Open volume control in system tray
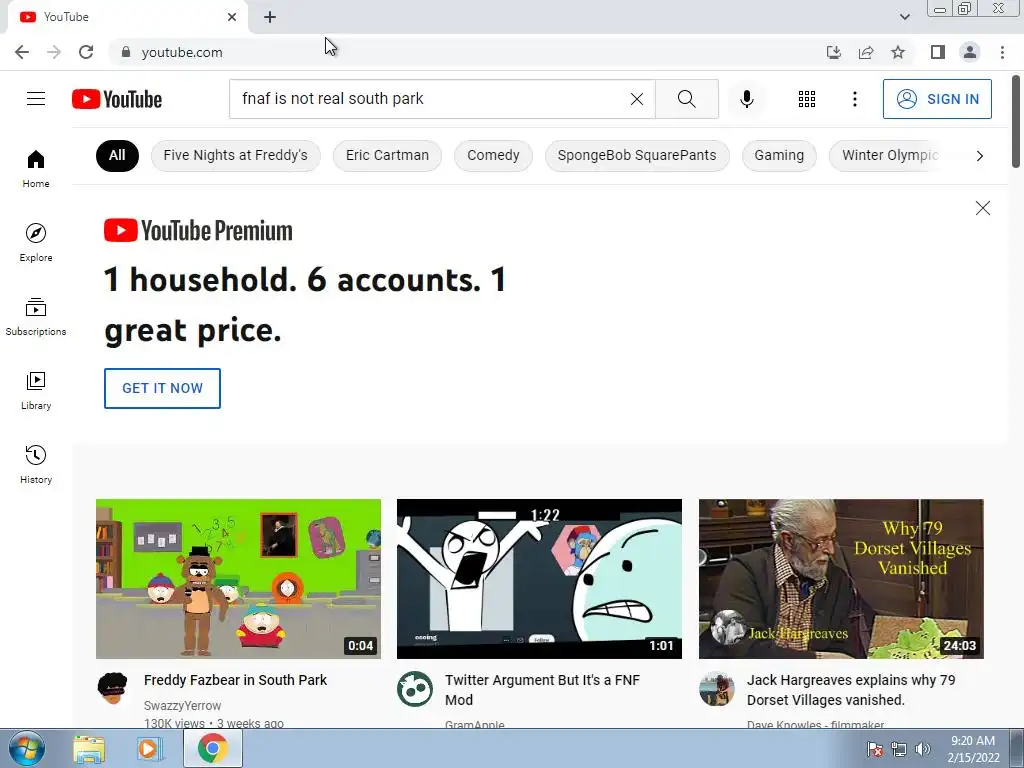1024x768 pixels. pyautogui.click(x=923, y=749)
